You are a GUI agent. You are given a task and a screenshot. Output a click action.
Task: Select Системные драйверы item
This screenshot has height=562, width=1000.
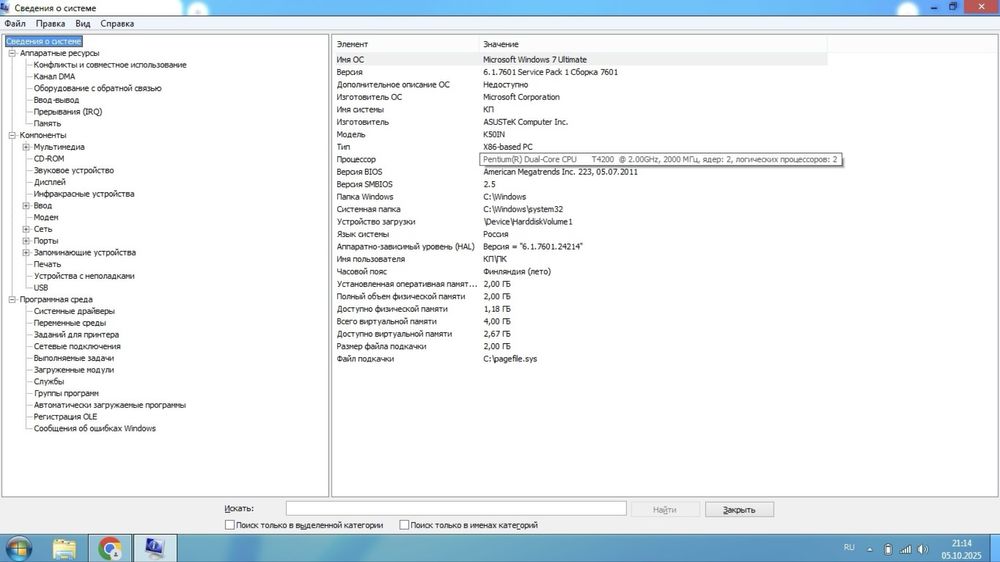point(74,311)
